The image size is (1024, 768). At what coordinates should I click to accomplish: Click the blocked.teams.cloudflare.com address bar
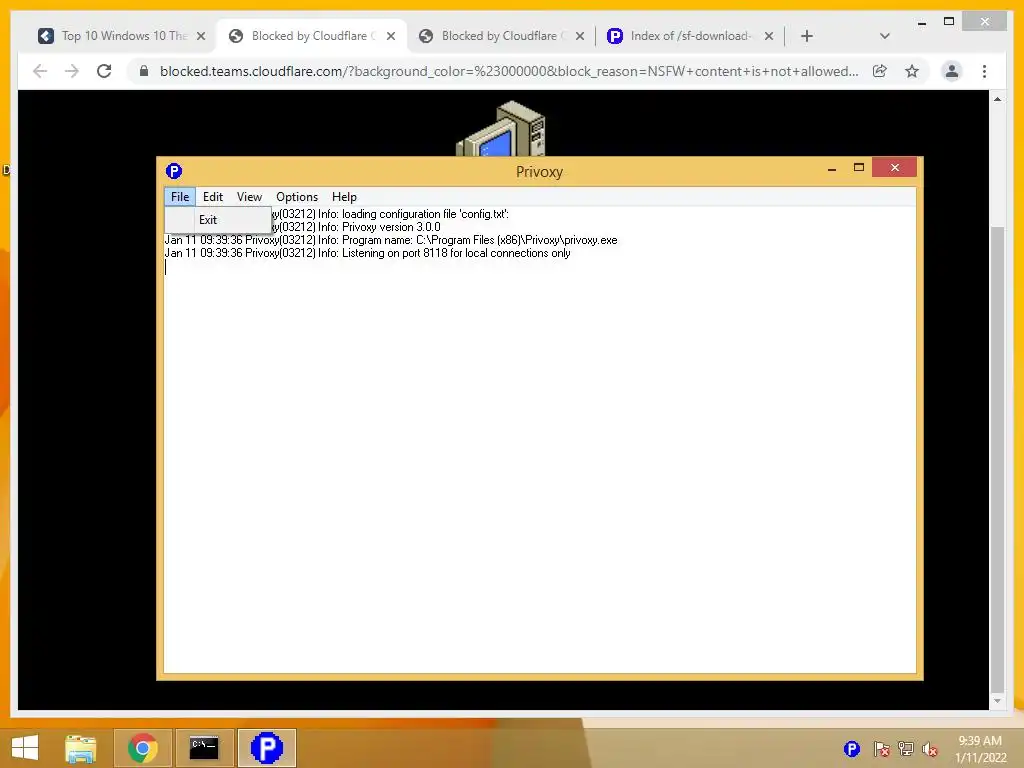click(508, 71)
